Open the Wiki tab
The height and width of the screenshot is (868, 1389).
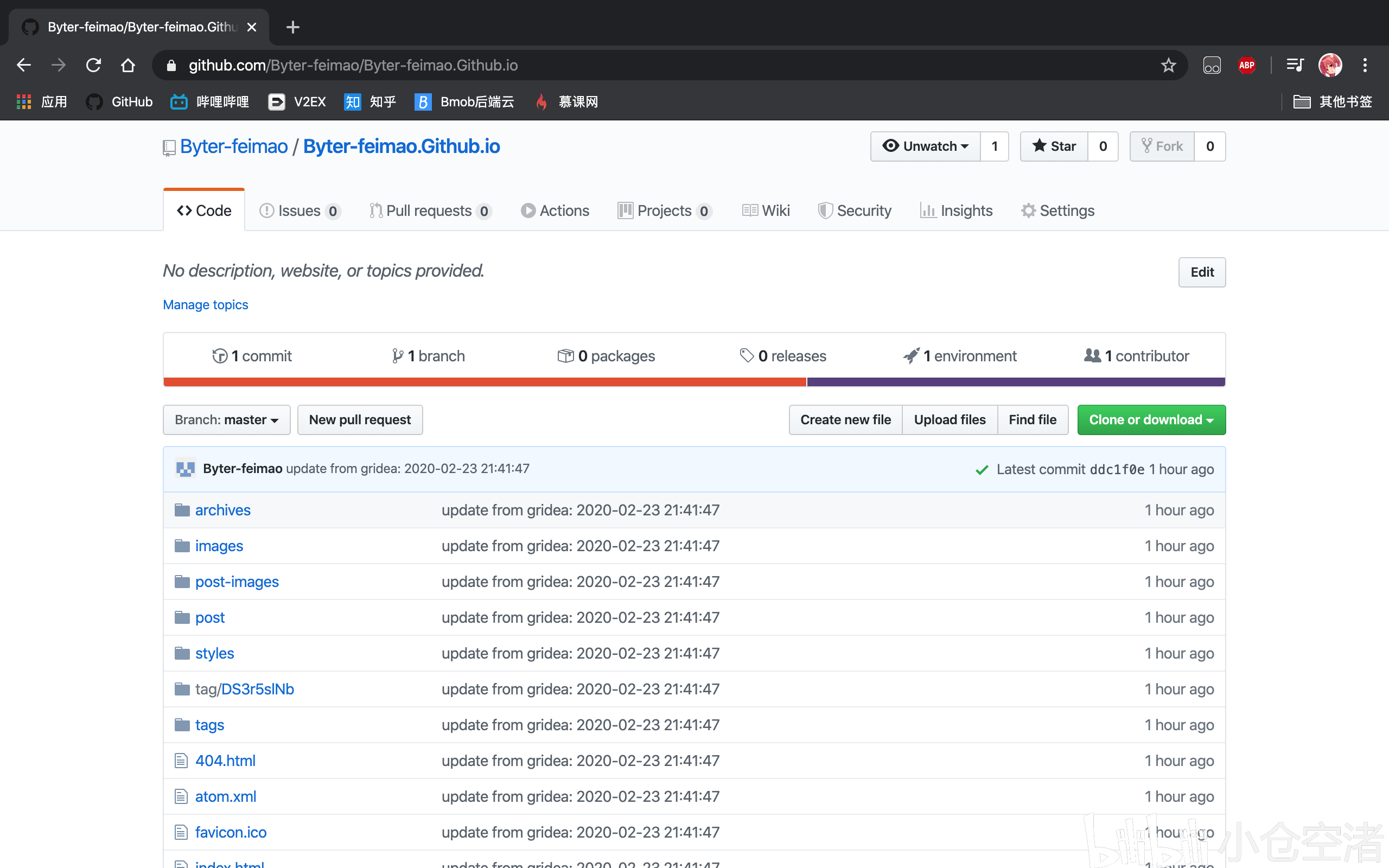pos(766,210)
